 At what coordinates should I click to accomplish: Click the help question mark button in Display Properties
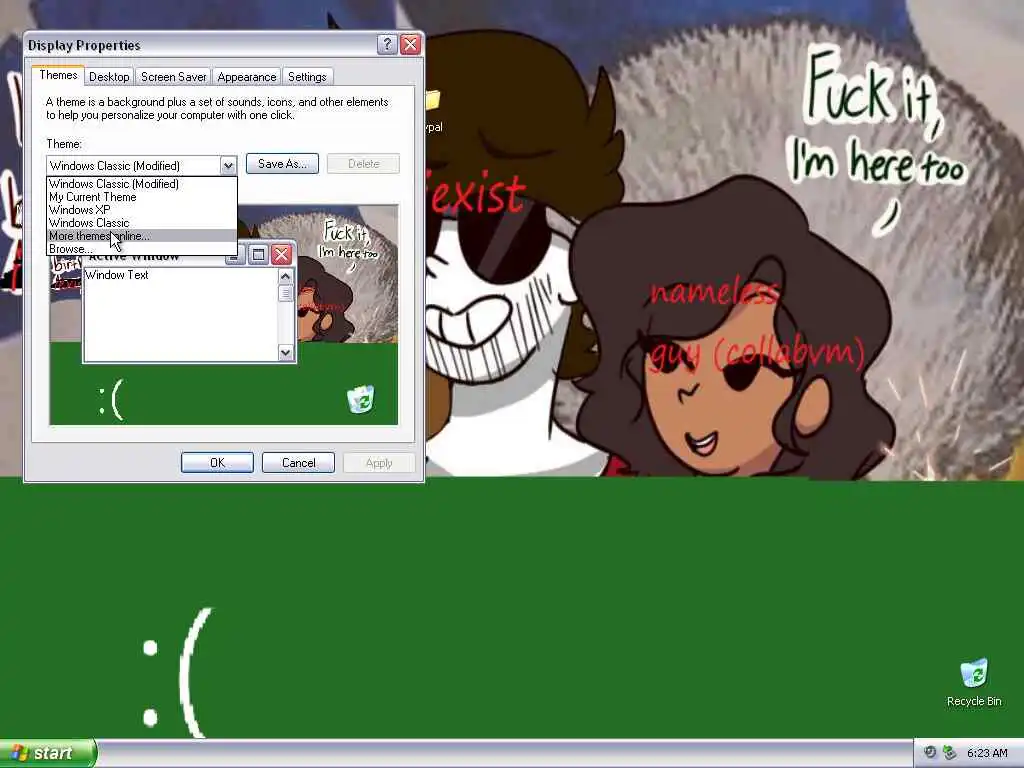click(x=387, y=44)
